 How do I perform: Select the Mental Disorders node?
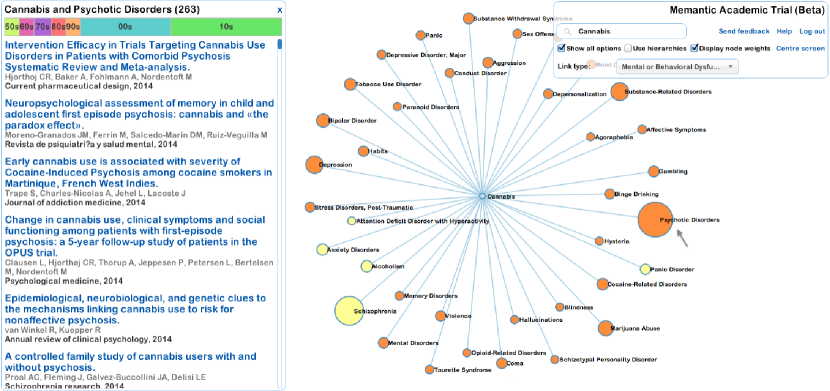coord(384,343)
